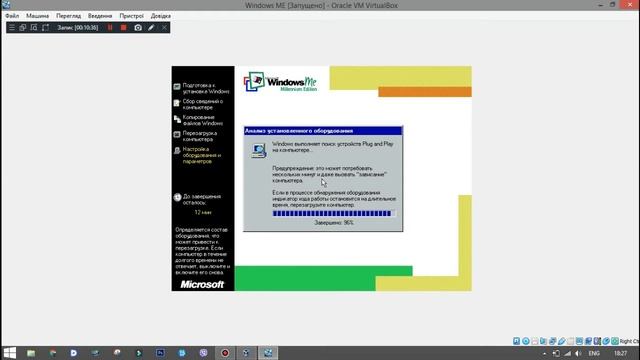Take a screenshot with the camera icon
Screen dimensions: 640x360
[138, 27]
